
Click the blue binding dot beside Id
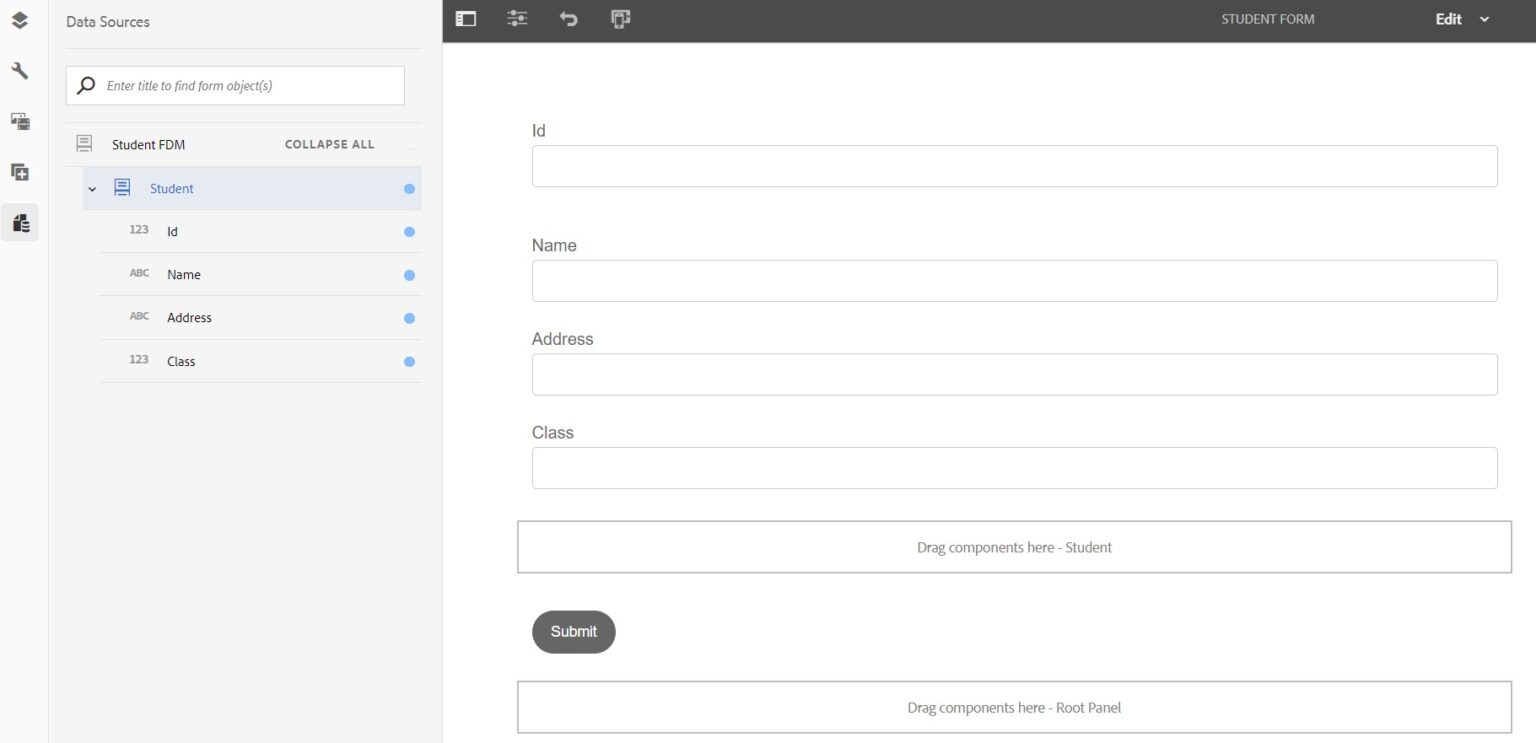pyautogui.click(x=409, y=232)
